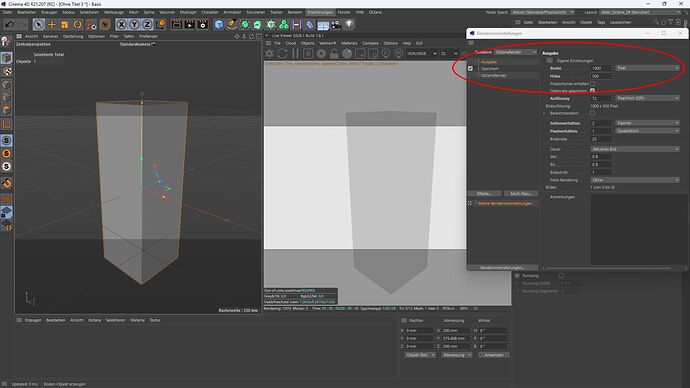Click the Höhe height input field
The height and width of the screenshot is (388, 690).
pos(601,76)
